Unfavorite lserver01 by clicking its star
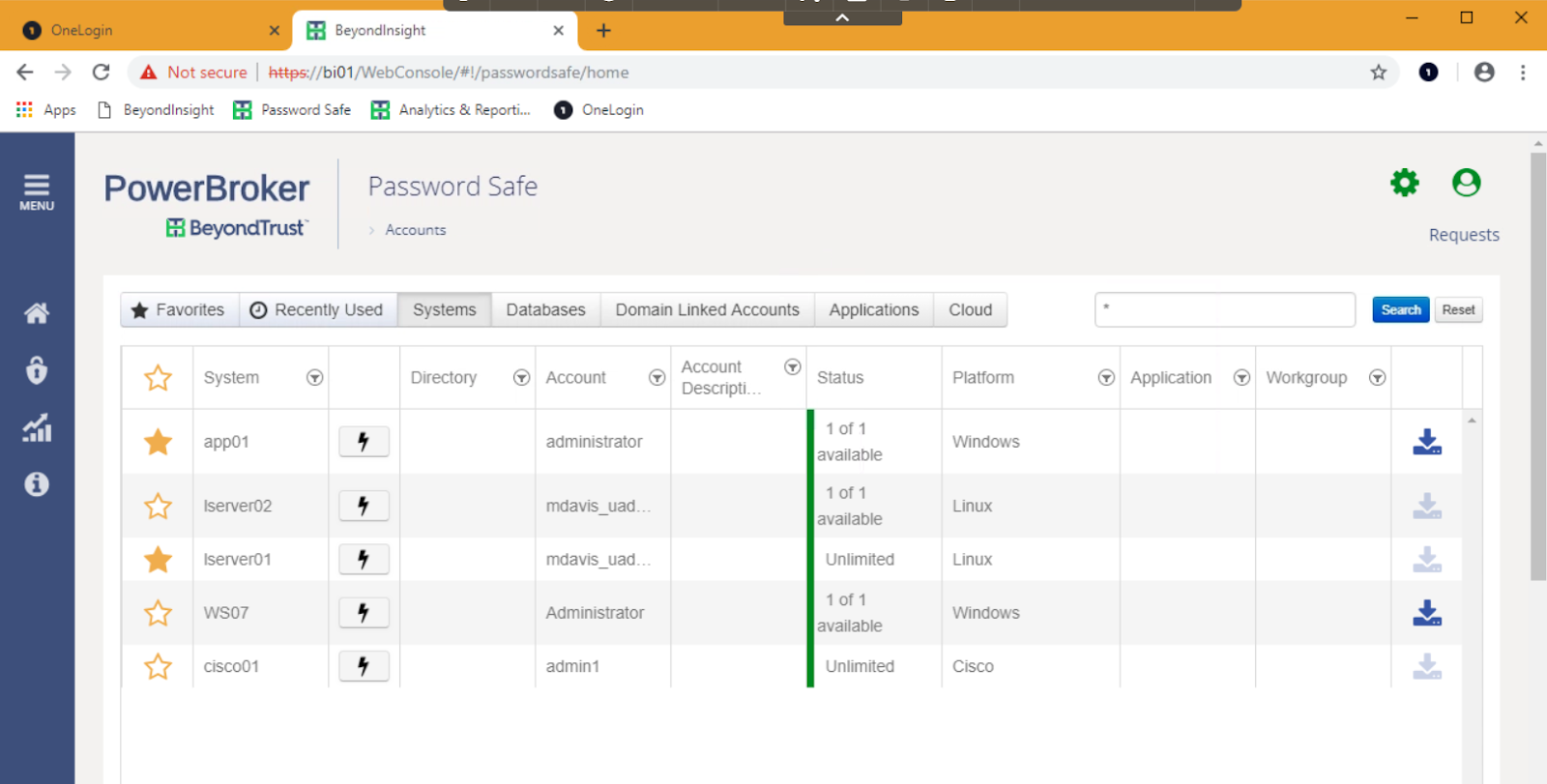The height and width of the screenshot is (784, 1547). point(158,559)
